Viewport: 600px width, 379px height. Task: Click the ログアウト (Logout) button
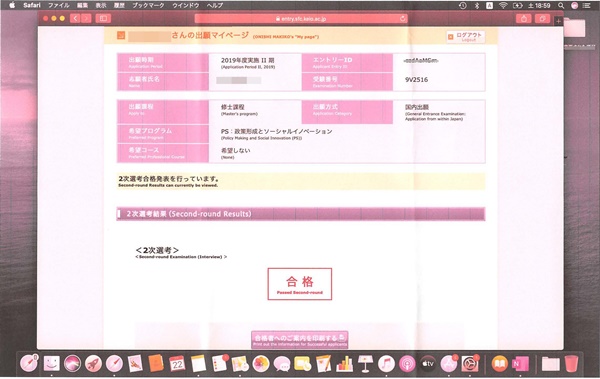click(x=465, y=37)
